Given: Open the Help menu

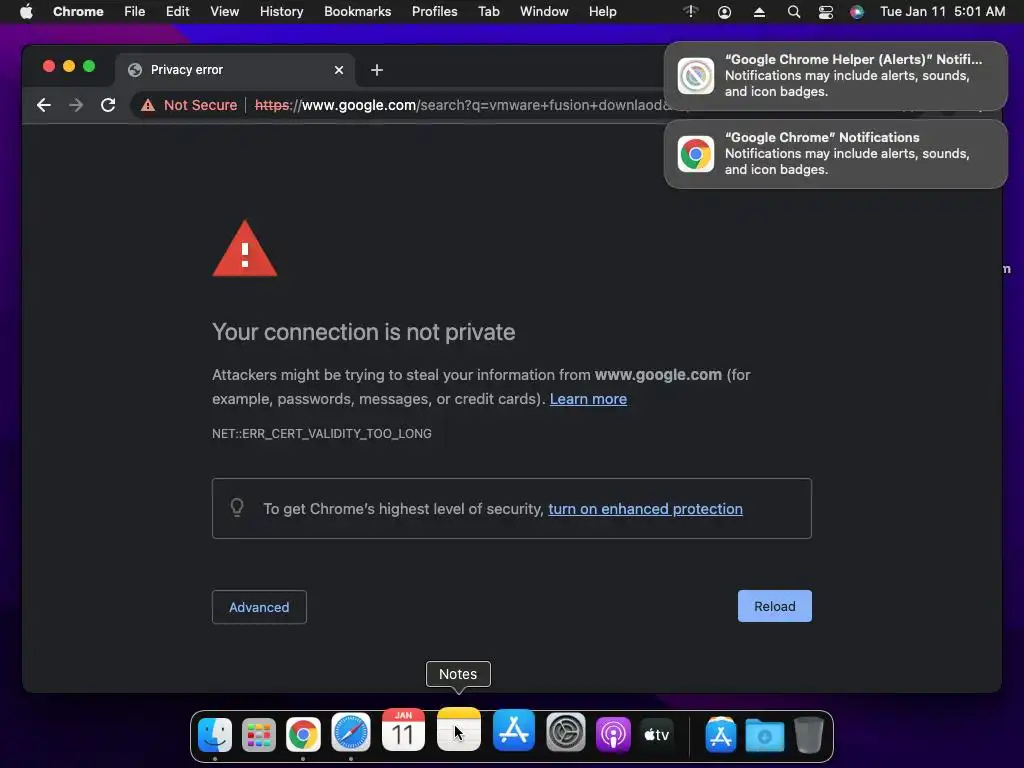Looking at the screenshot, I should [603, 12].
